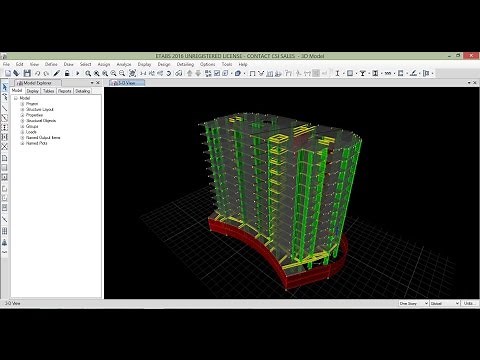
Task: Click the perspective toggle glasses icon
Action: click(179, 73)
